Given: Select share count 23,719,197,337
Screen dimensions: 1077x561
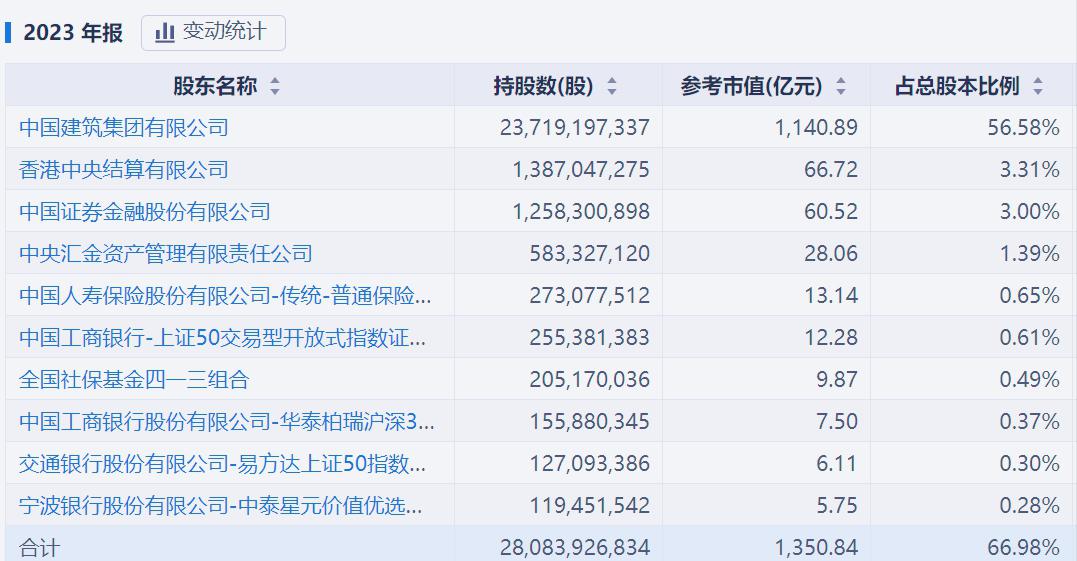Looking at the screenshot, I should 575,128.
